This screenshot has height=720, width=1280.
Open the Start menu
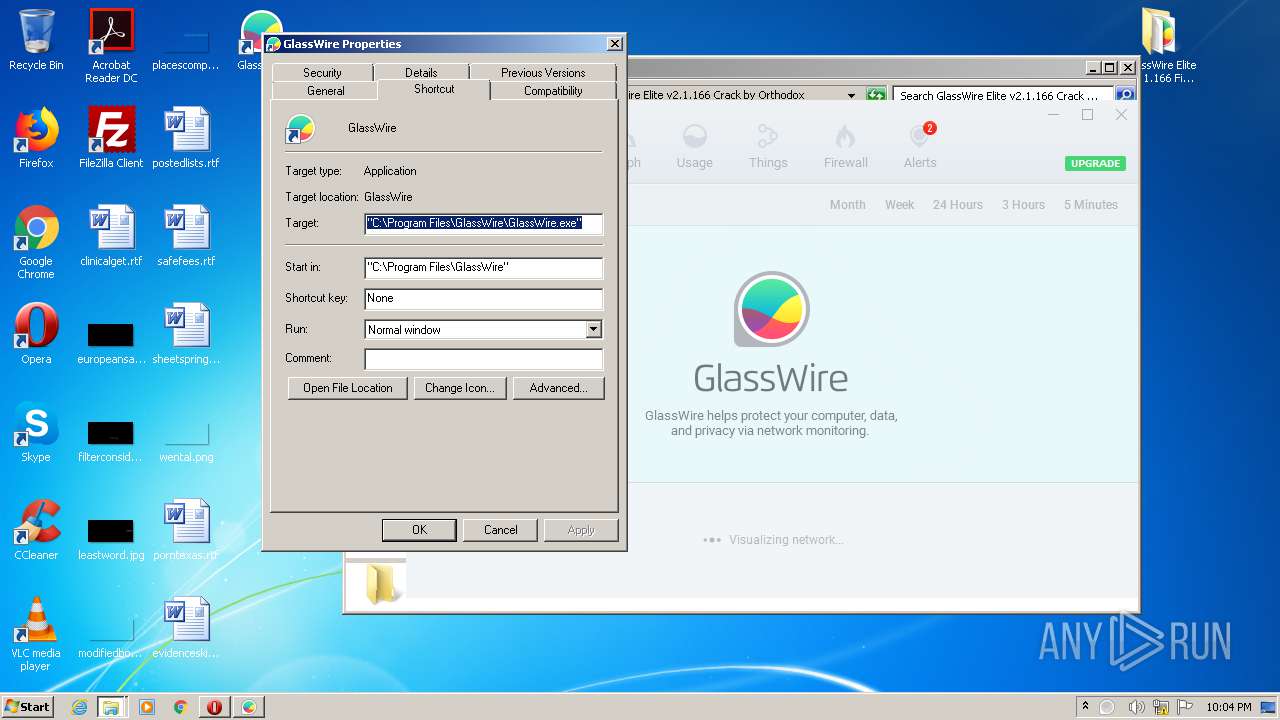[27, 707]
